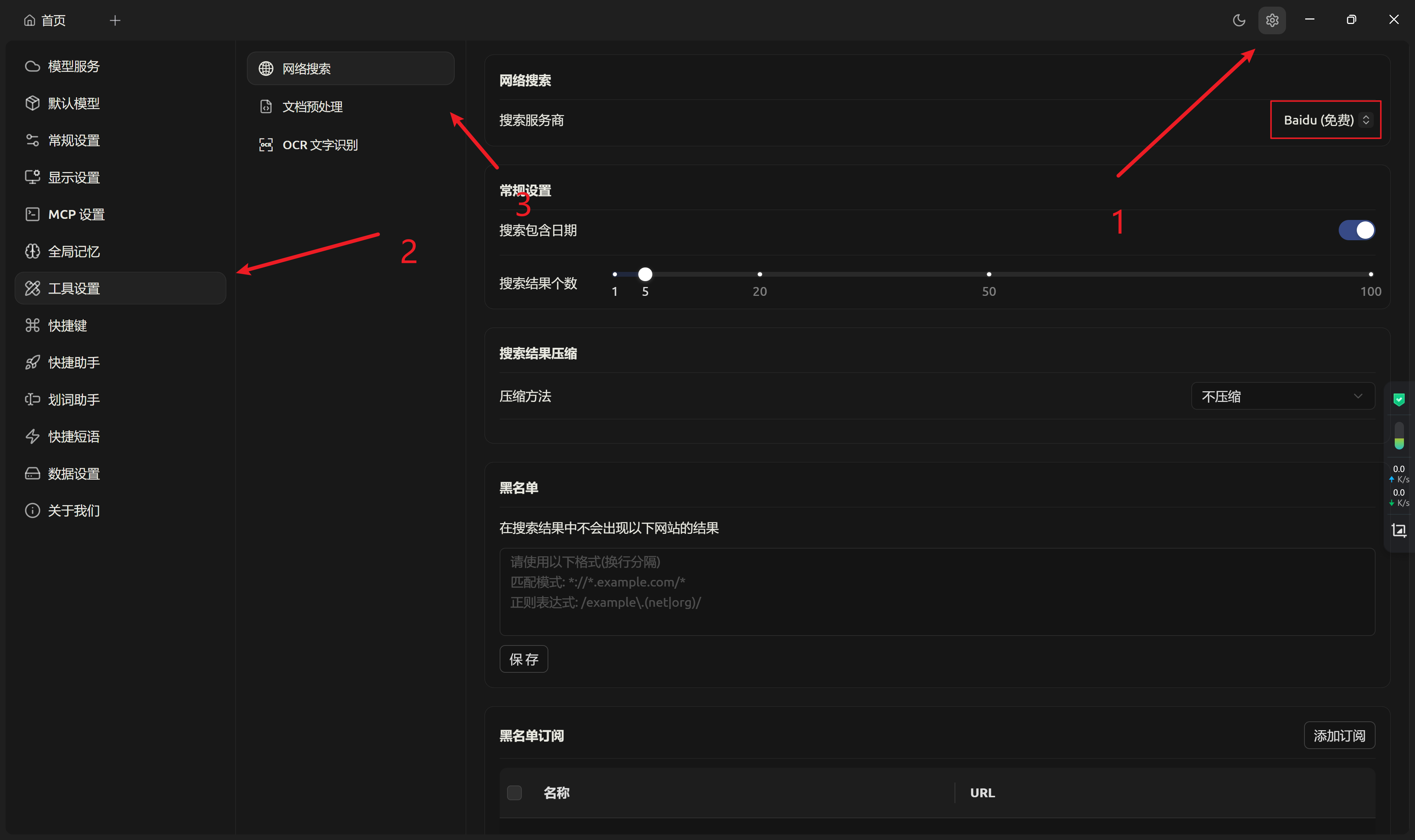This screenshot has width=1415, height=840.
Task: Open settings via the gear icon
Action: point(1272,20)
